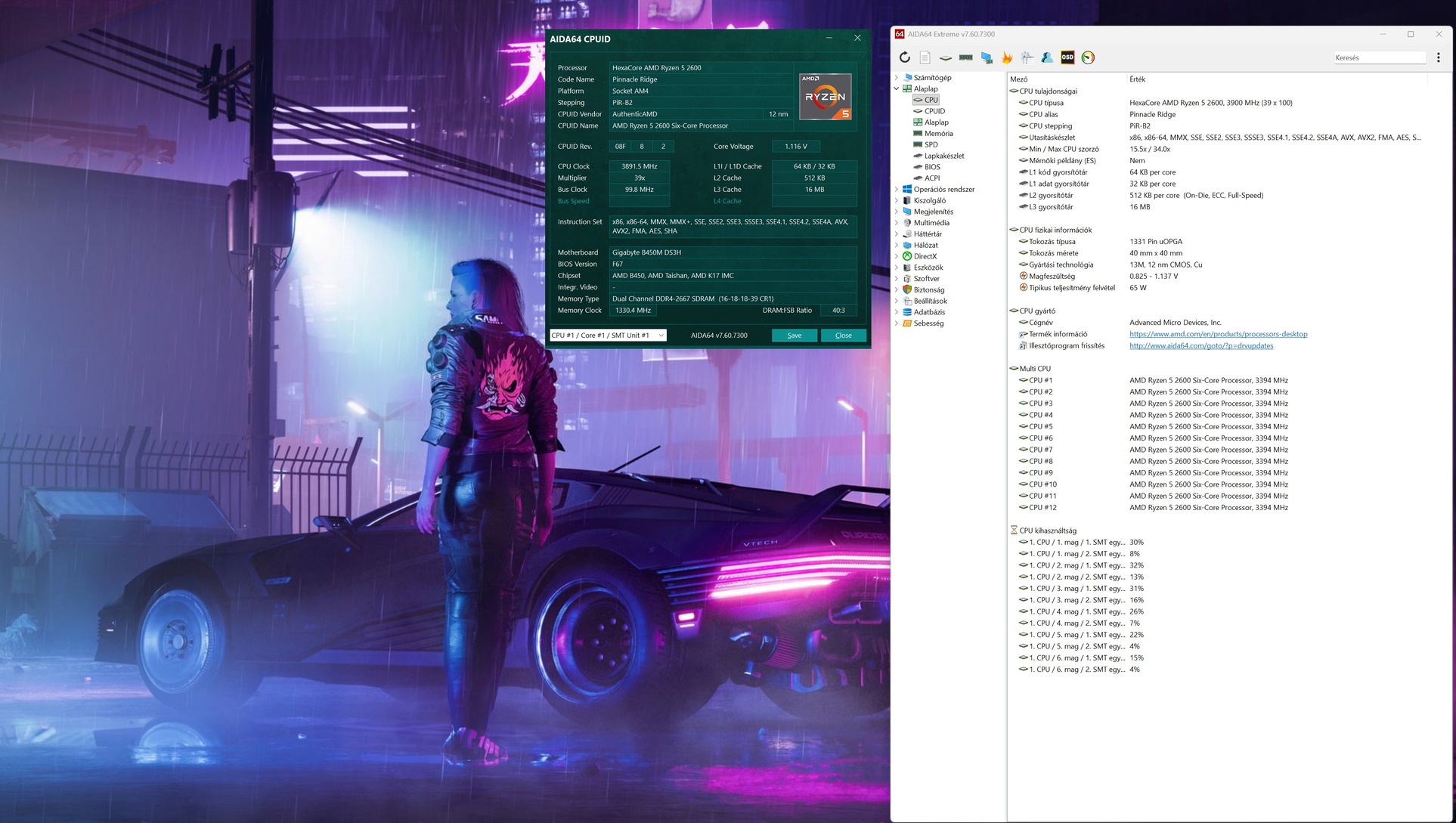Select the DirectX tree item
1456x823 pixels.
coord(925,256)
